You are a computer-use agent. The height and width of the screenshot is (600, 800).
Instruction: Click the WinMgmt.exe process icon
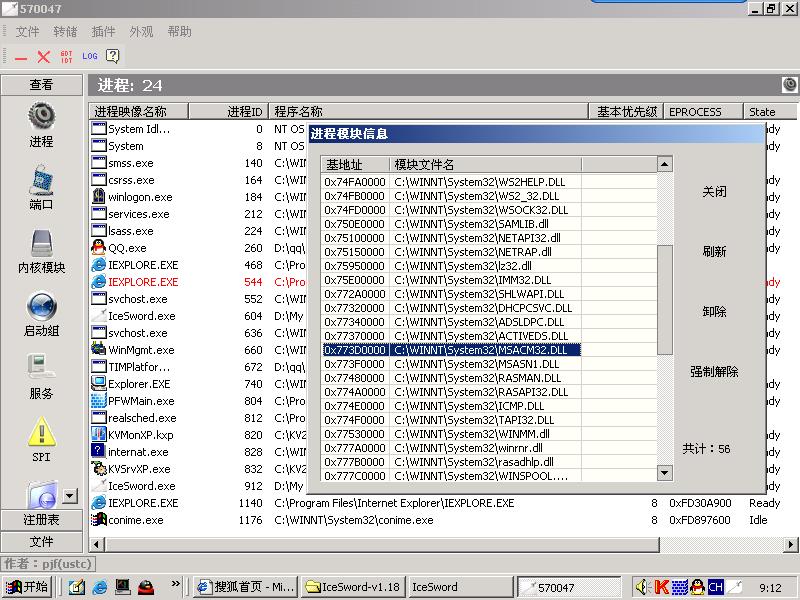98,350
